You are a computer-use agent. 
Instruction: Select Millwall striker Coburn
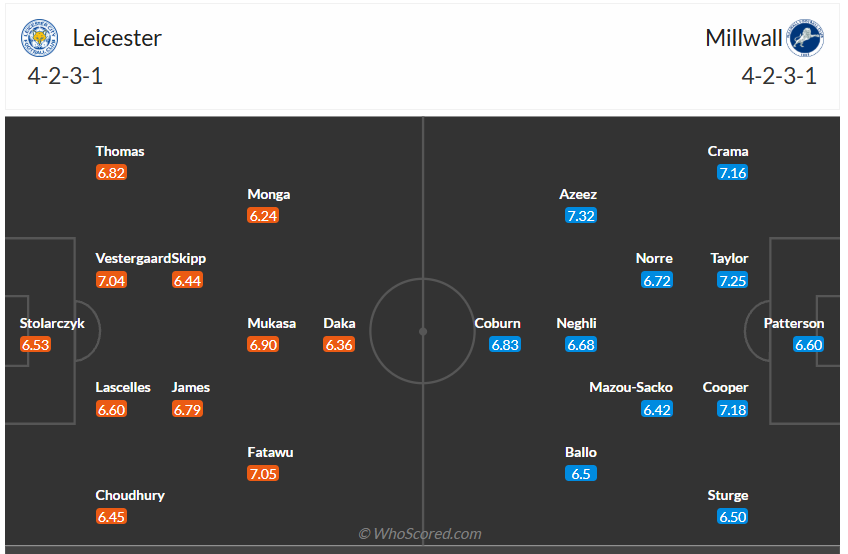498,323
